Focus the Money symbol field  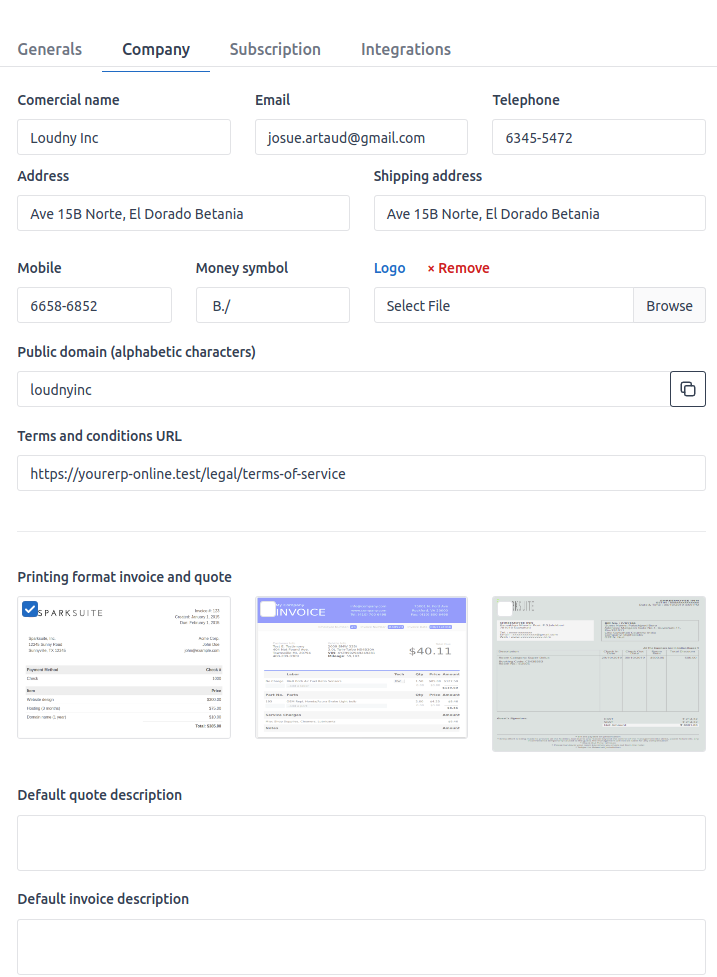(272, 305)
